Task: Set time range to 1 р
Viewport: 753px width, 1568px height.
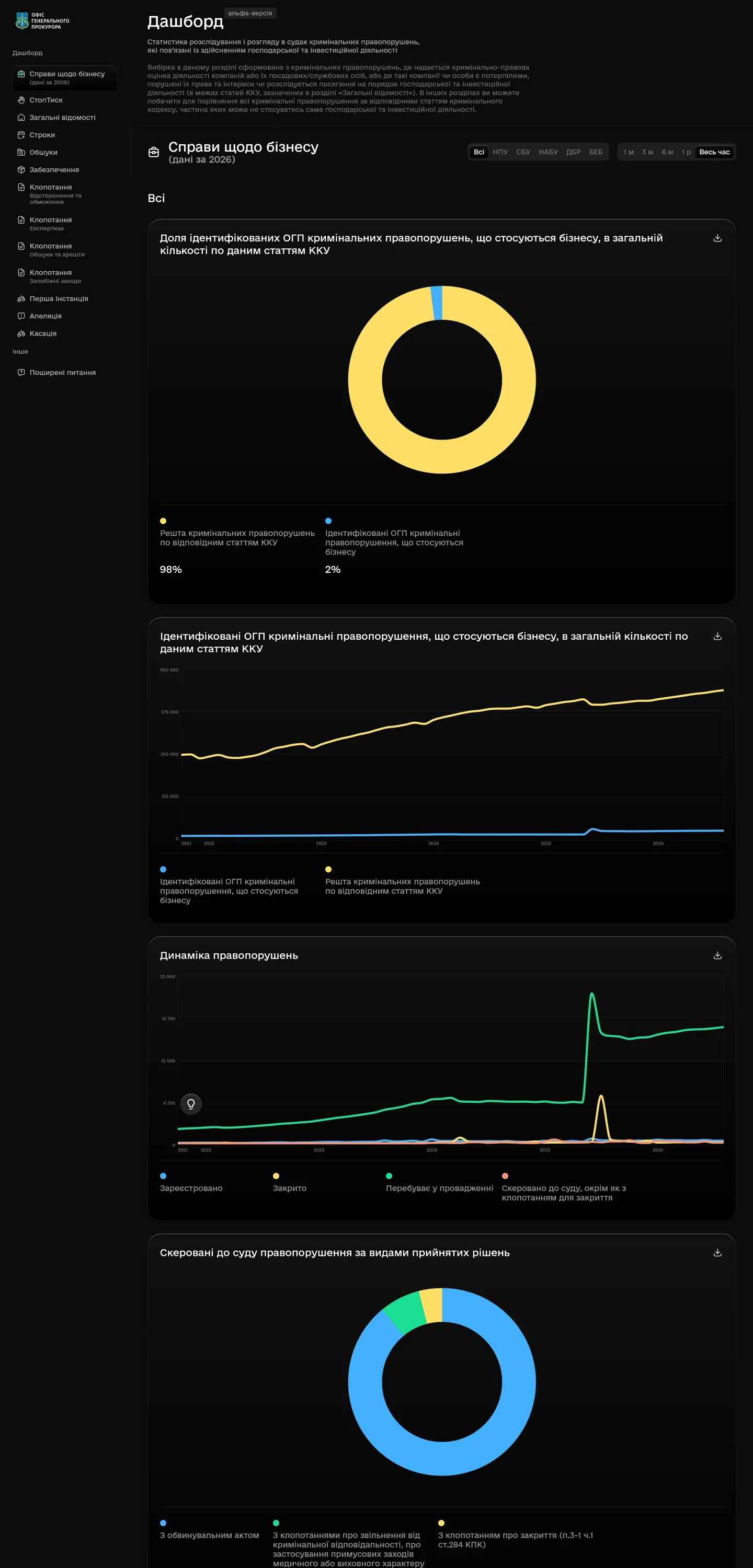Action: point(686,152)
